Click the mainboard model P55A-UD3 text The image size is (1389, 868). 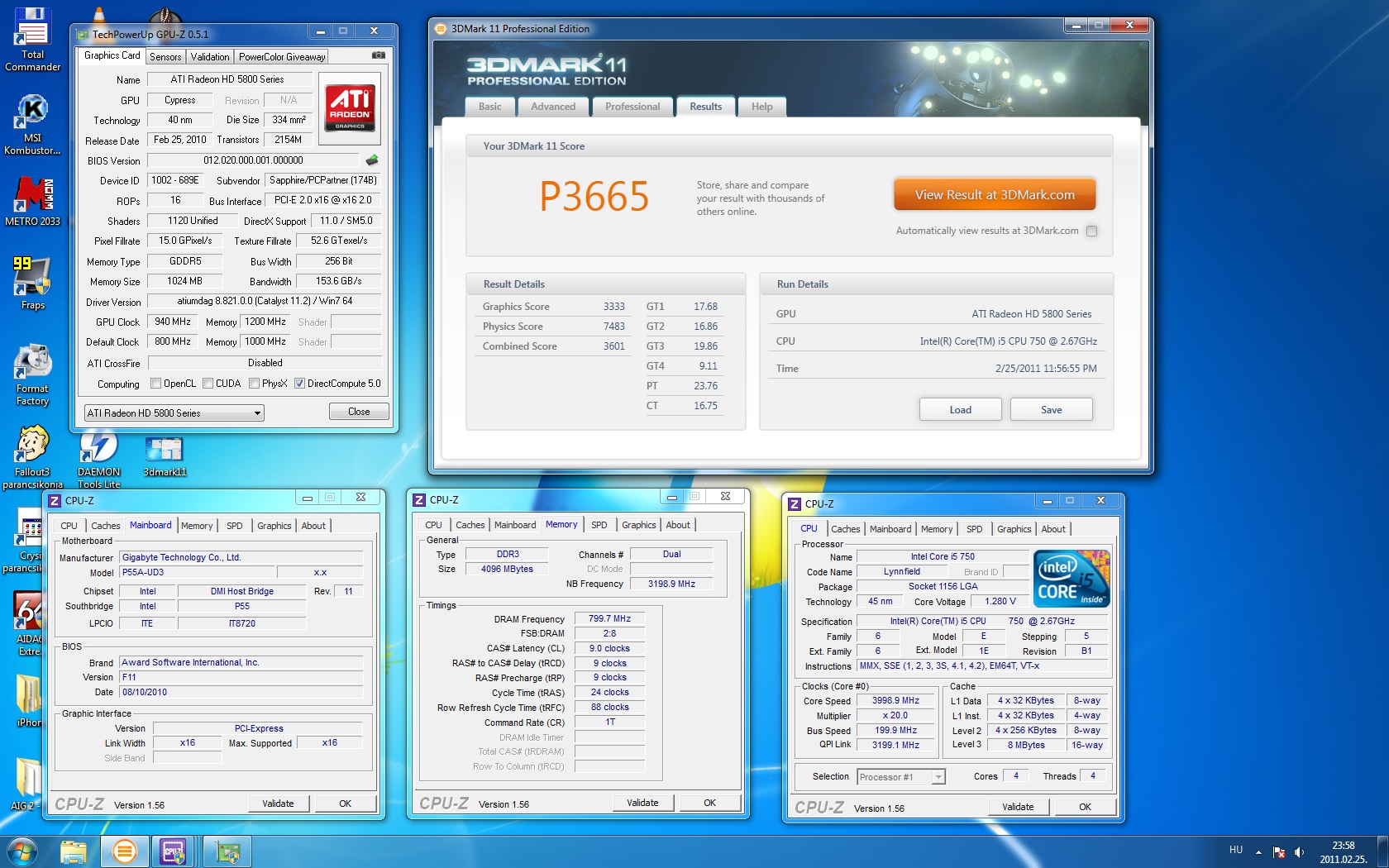tap(143, 572)
